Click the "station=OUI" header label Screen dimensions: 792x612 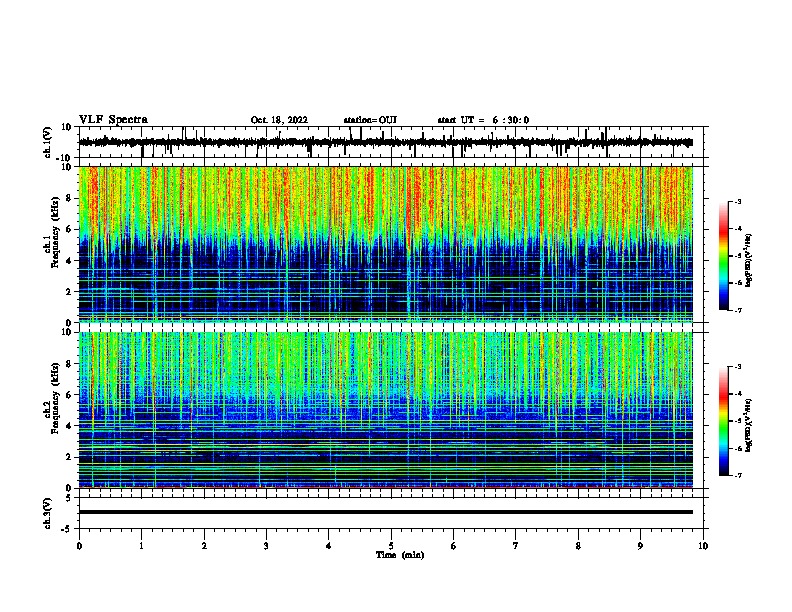pyautogui.click(x=370, y=120)
